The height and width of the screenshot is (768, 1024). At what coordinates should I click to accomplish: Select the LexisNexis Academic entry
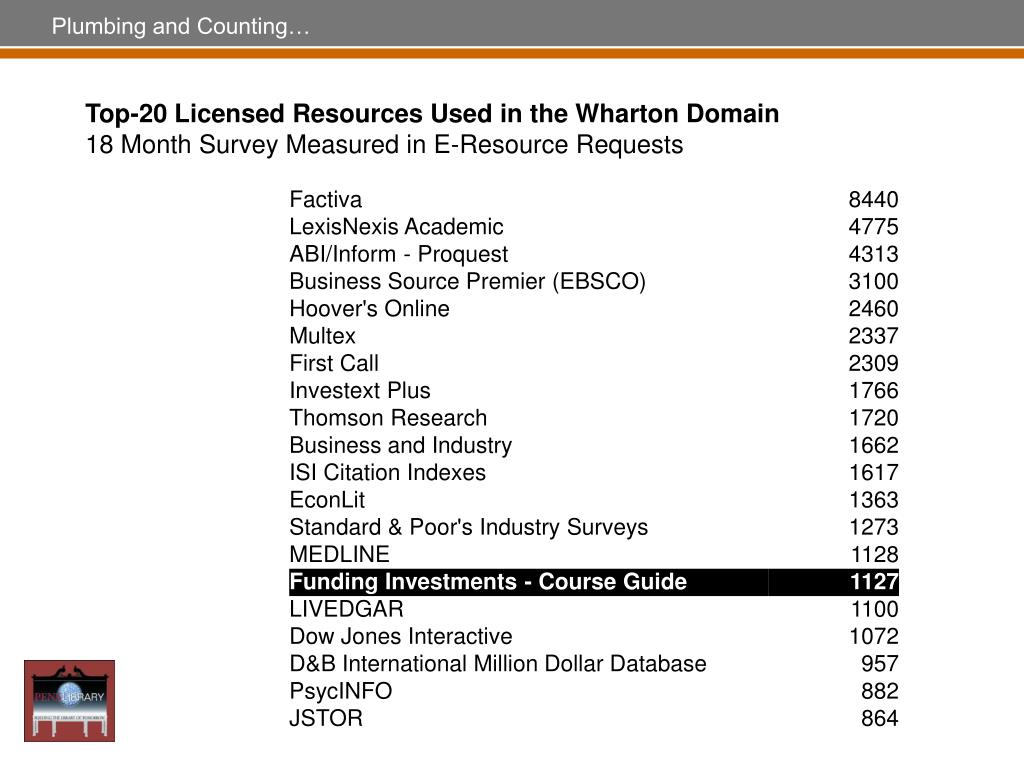coord(396,227)
